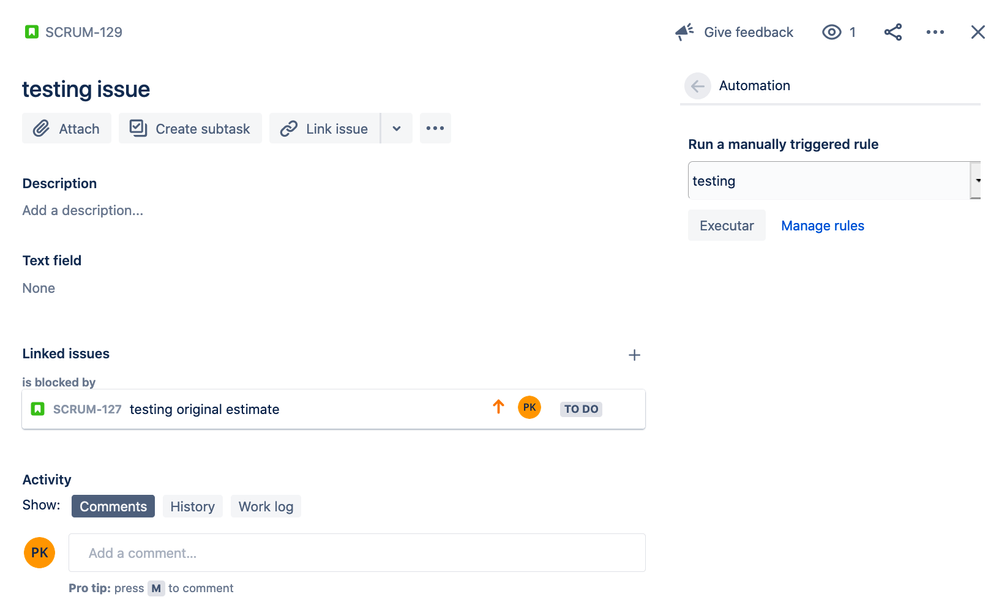The width and height of the screenshot is (999, 615).
Task: Click the is blocked by label
Action: (x=59, y=382)
